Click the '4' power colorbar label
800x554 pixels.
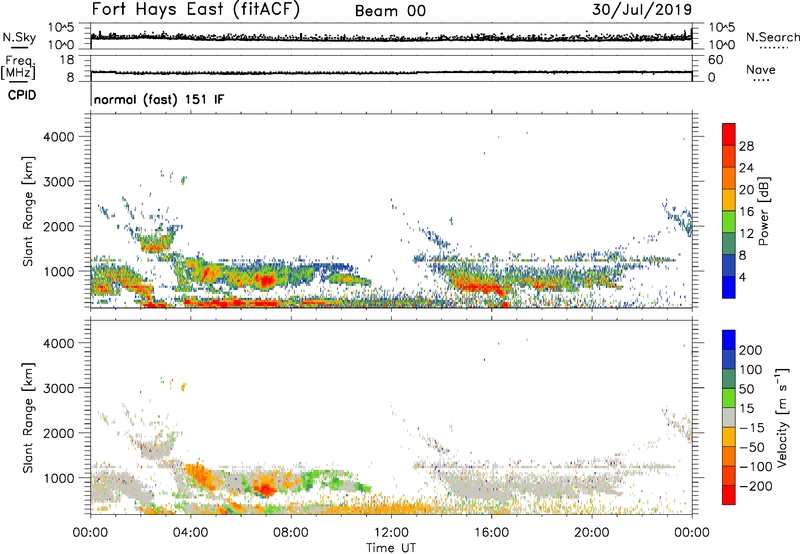[x=742, y=277]
